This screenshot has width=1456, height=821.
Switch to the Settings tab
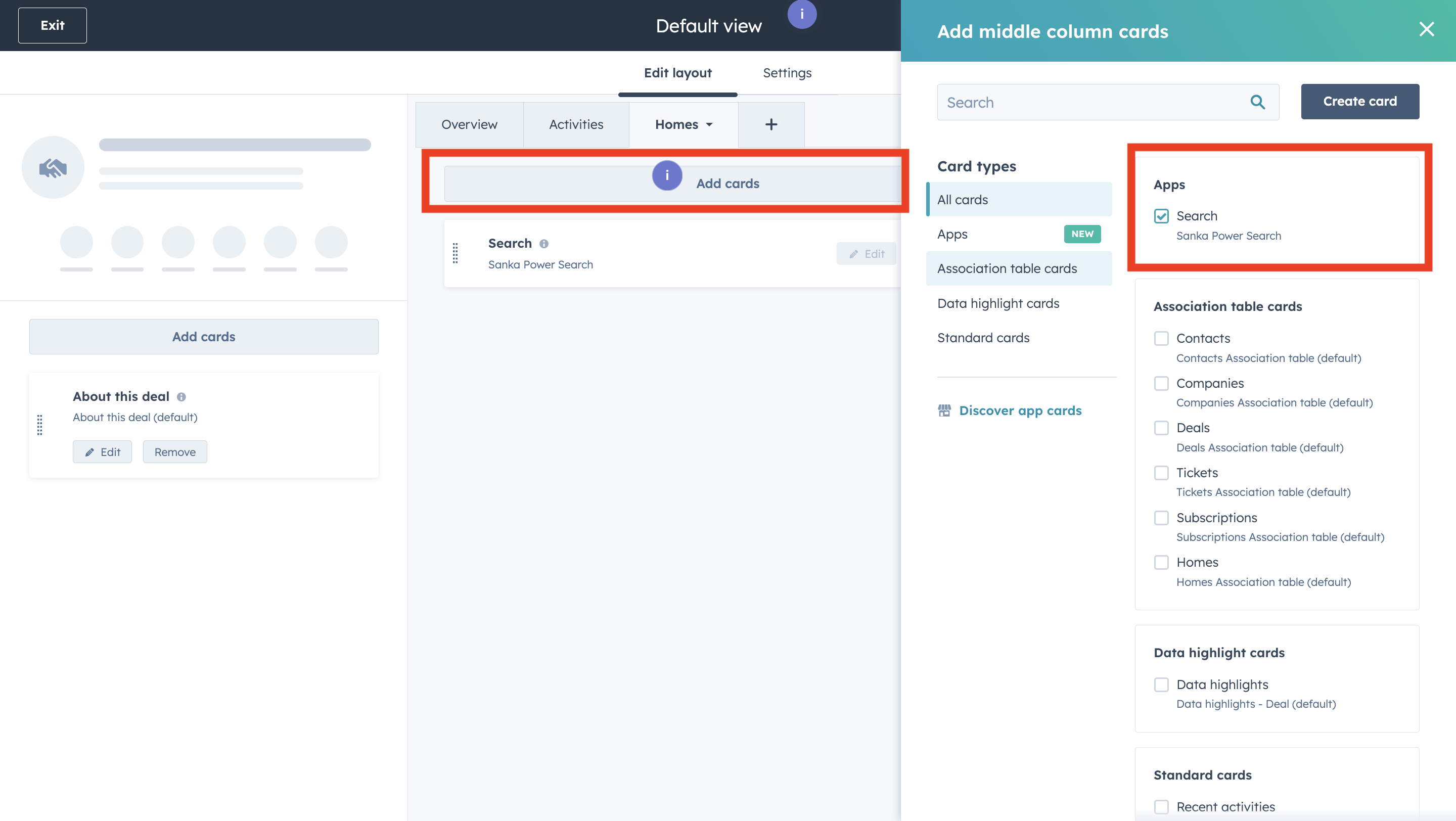[x=787, y=73]
